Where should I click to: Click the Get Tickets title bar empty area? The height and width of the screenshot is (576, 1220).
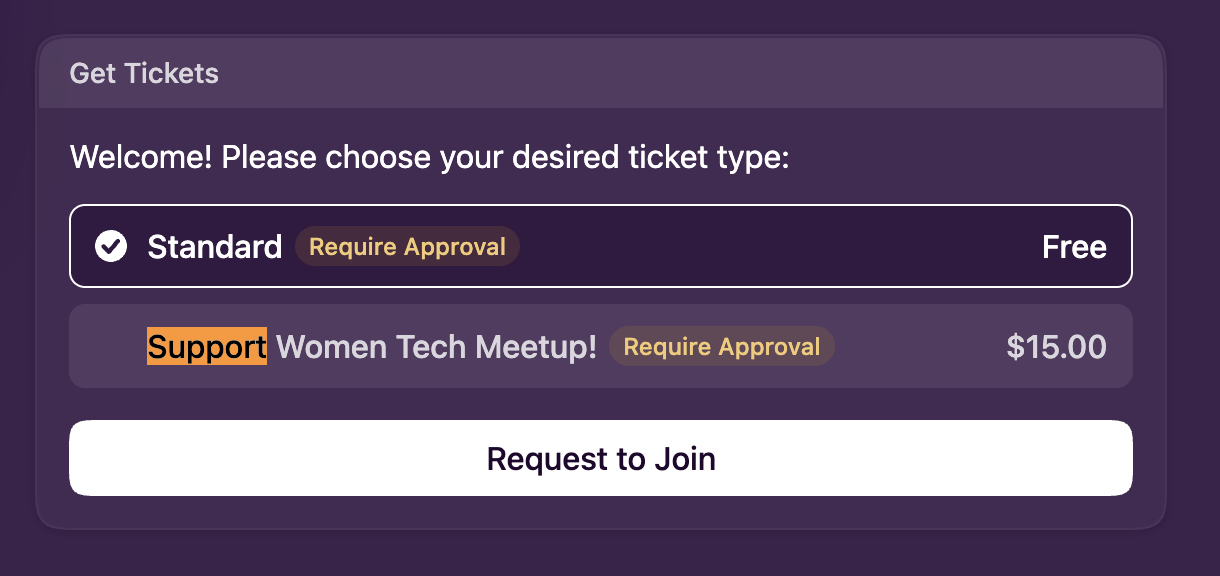pyautogui.click(x=700, y=73)
